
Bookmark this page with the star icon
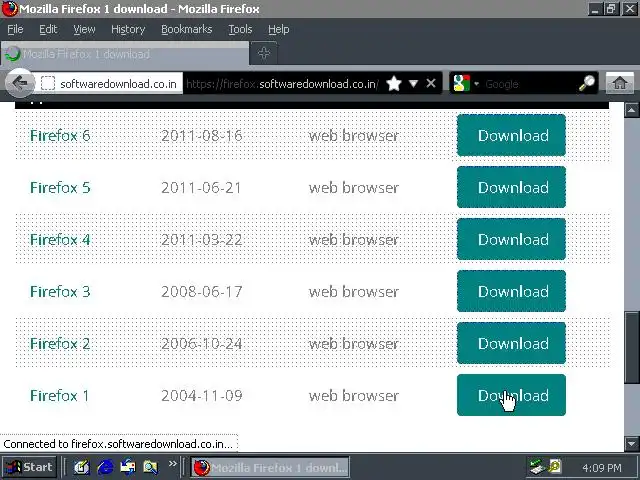pyautogui.click(x=394, y=84)
